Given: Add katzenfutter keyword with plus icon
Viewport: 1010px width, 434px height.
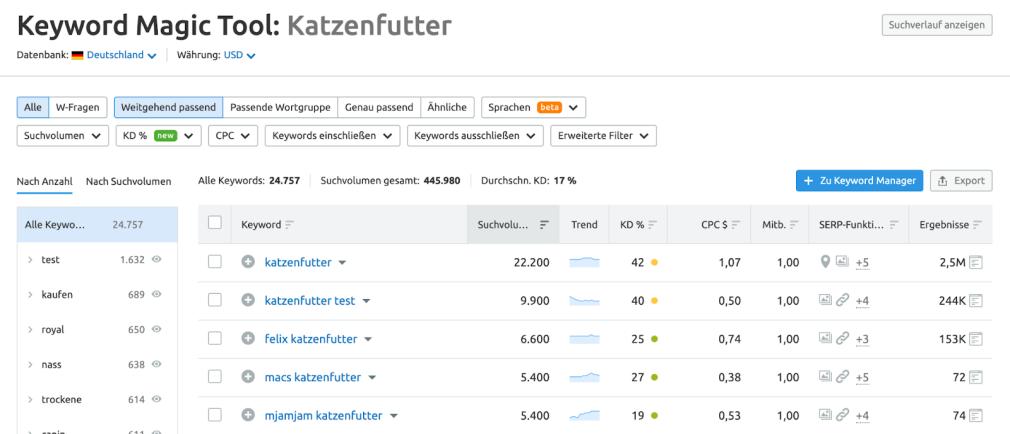Looking at the screenshot, I should tap(248, 262).
